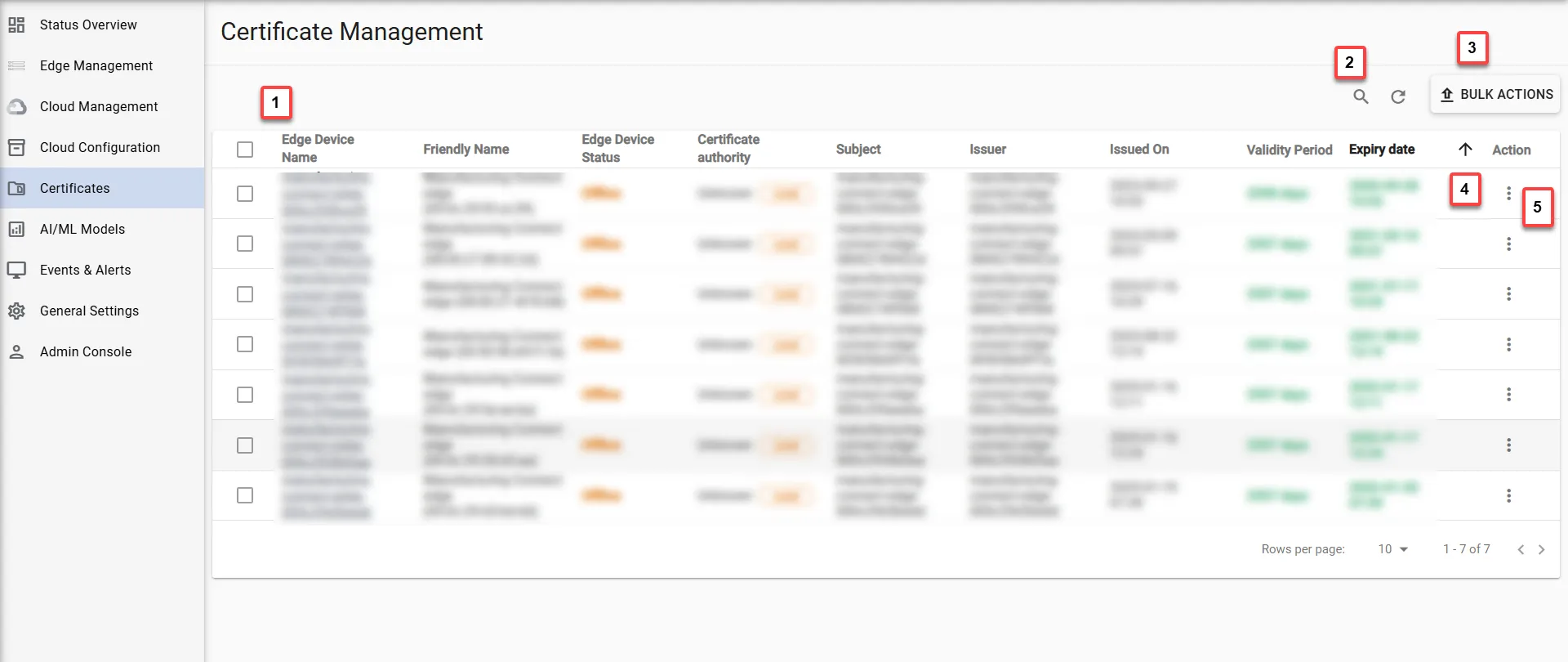Screen dimensions: 1568x662
Task: Click the Status Overview dashboard icon
Action: coord(16,25)
